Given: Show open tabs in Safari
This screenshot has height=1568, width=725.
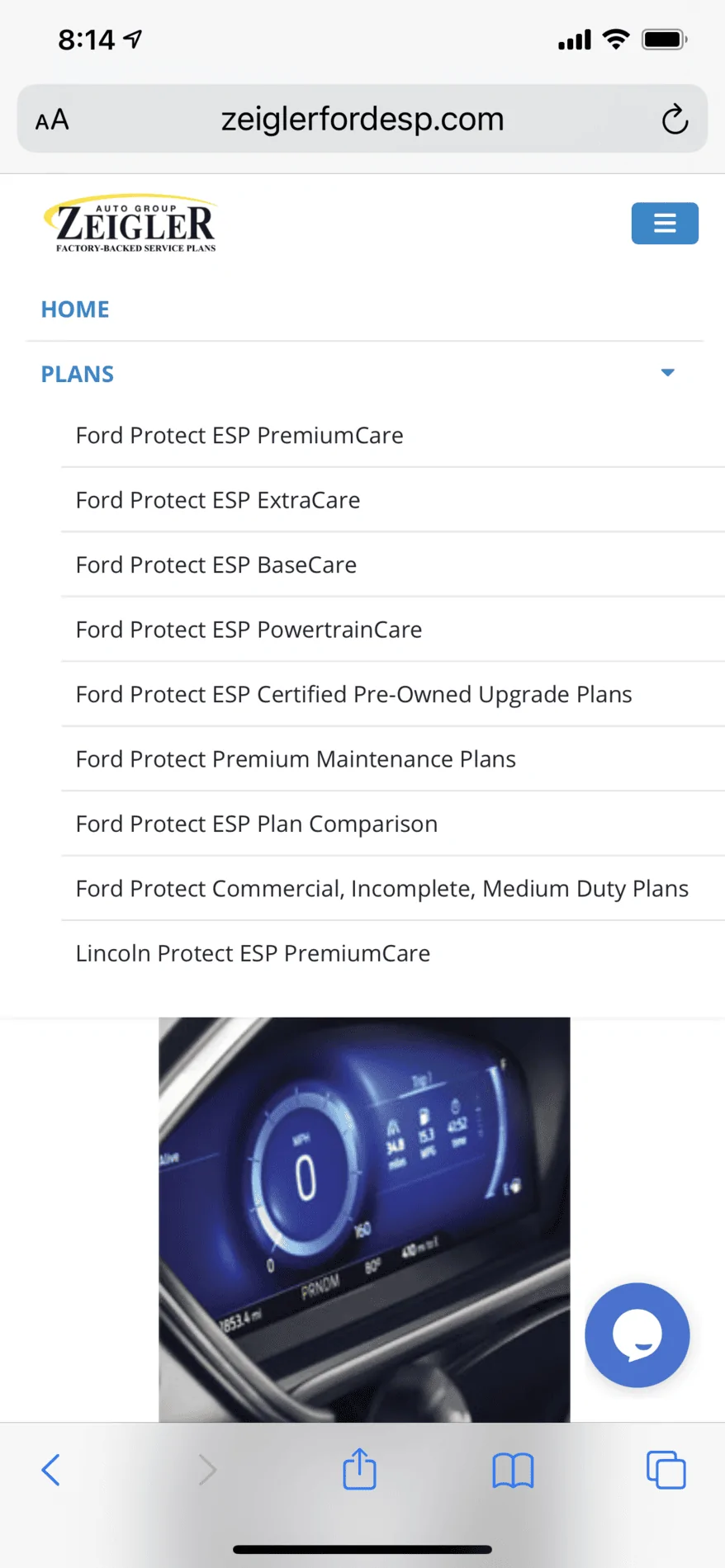Looking at the screenshot, I should (666, 1470).
